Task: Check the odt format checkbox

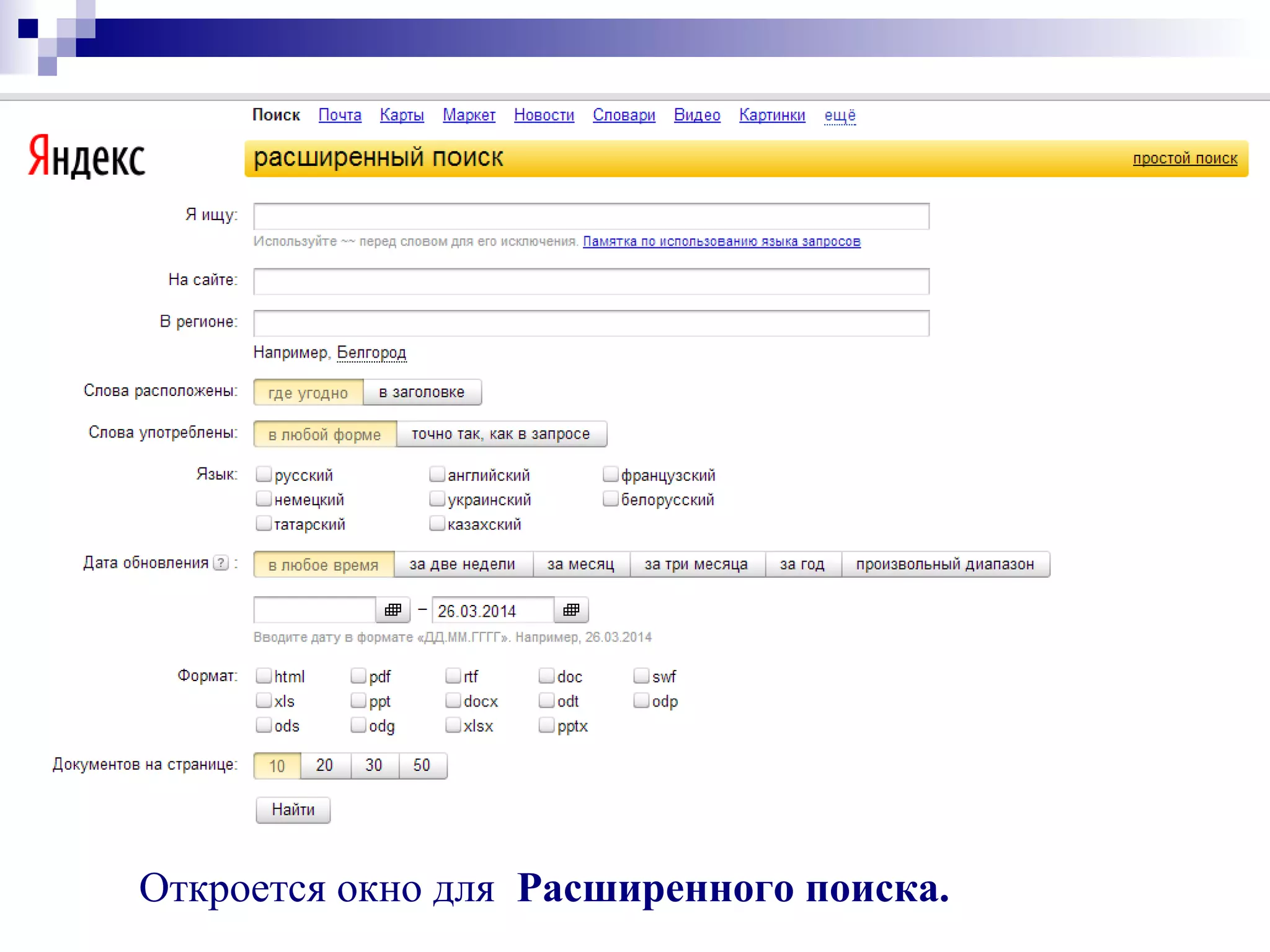Action: tap(547, 700)
